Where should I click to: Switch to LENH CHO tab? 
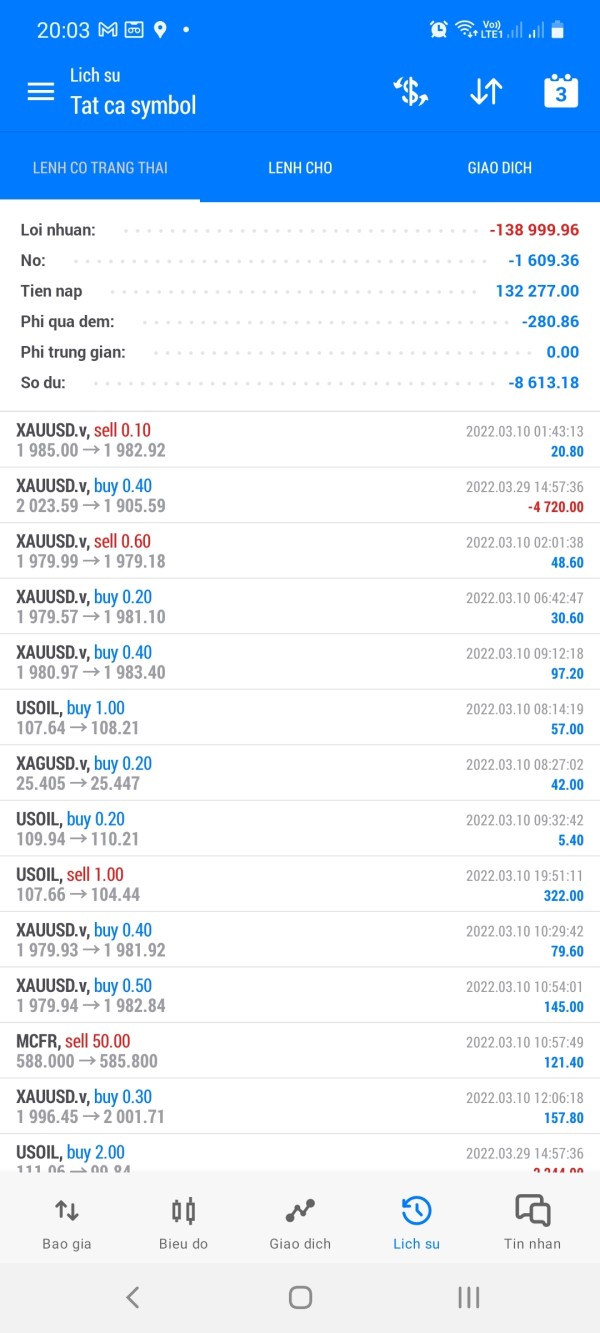(300, 168)
